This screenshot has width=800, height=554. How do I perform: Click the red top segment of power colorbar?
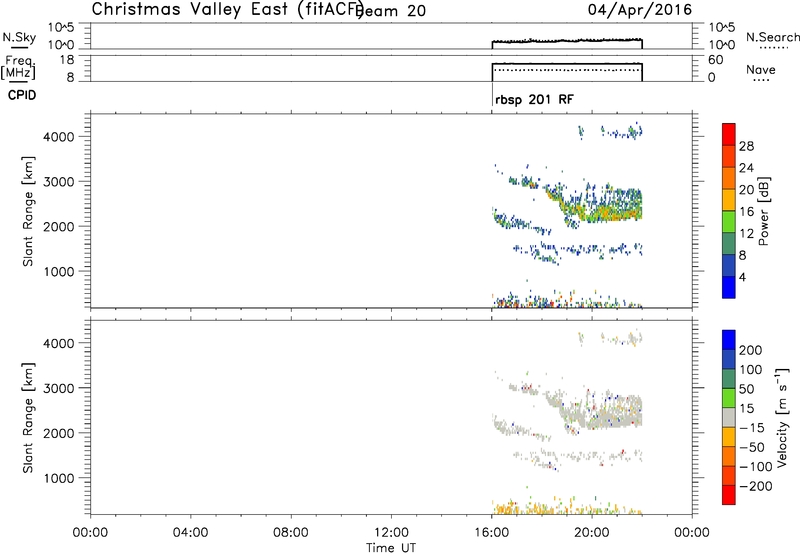click(x=729, y=134)
